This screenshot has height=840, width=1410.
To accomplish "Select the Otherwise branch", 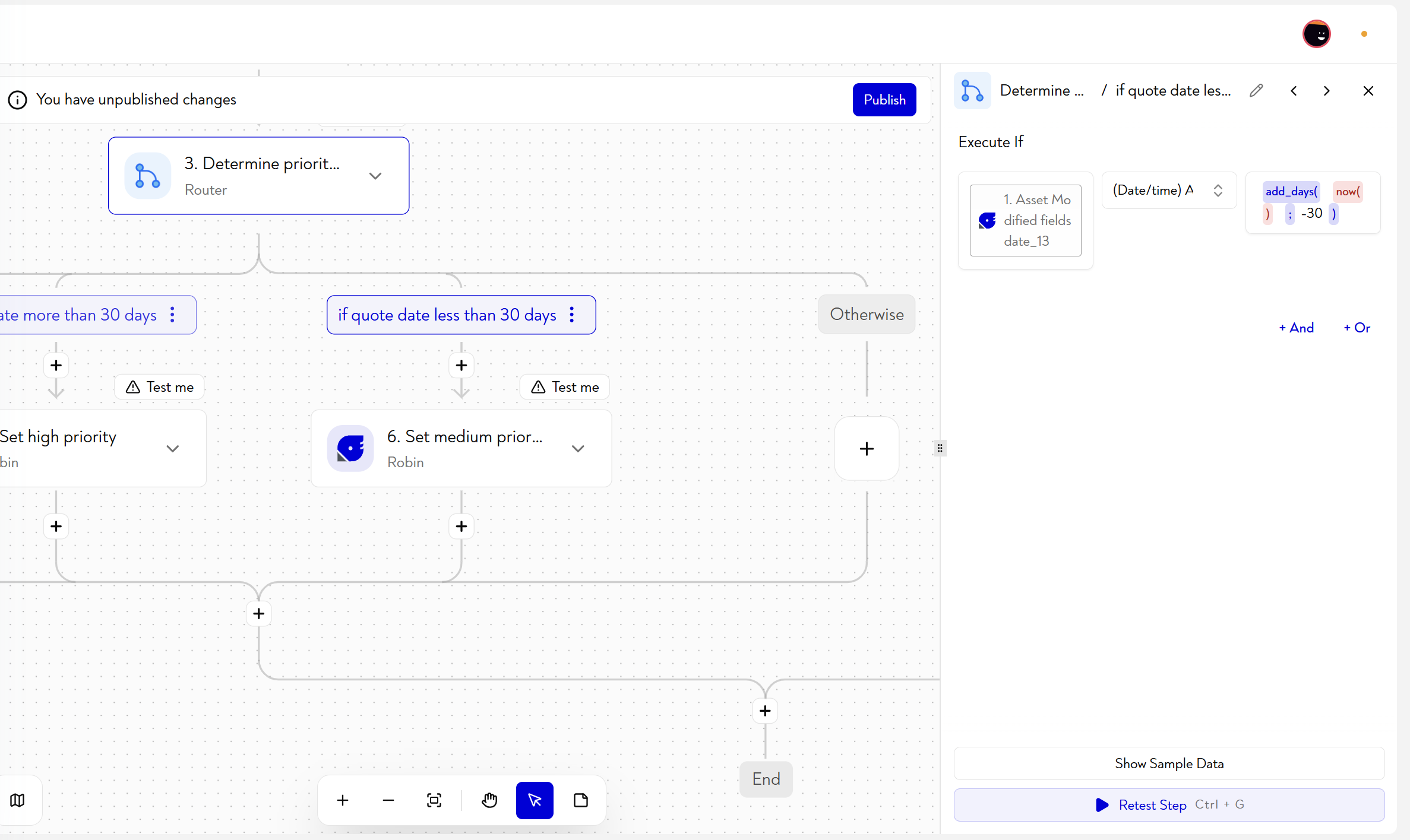I will coord(867,314).
